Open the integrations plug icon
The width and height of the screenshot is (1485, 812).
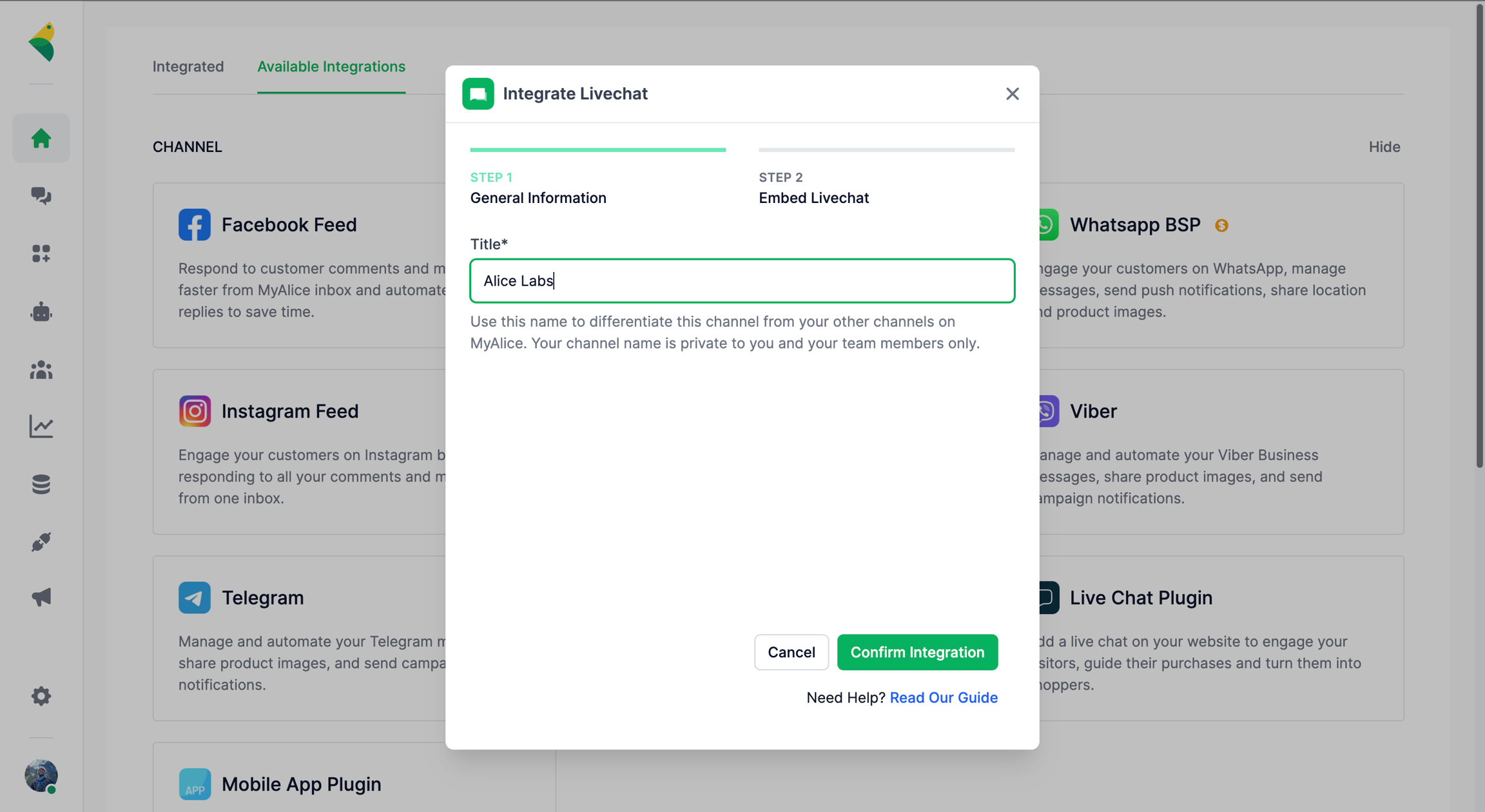tap(41, 541)
